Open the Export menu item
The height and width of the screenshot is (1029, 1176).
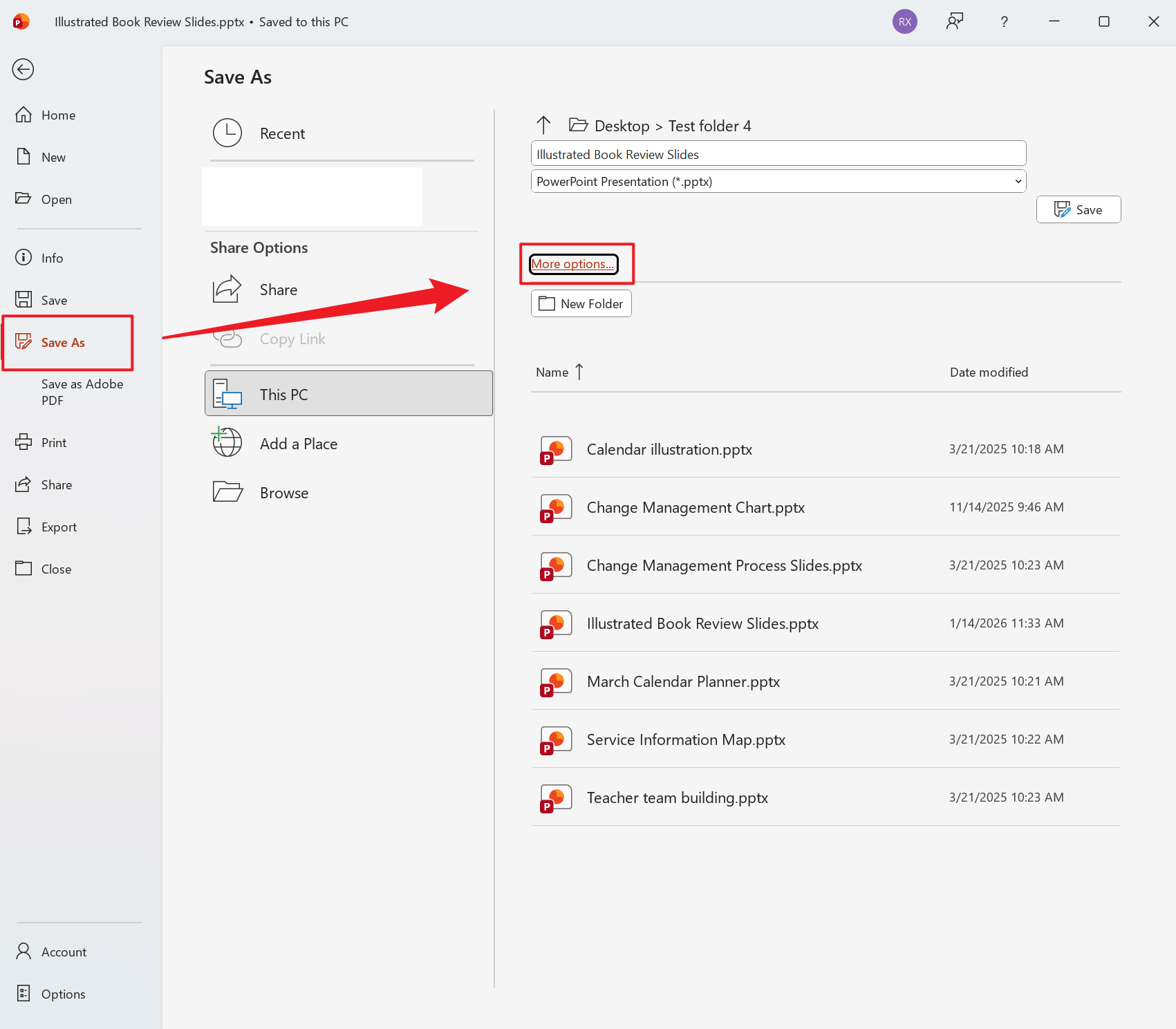pyautogui.click(x=59, y=527)
